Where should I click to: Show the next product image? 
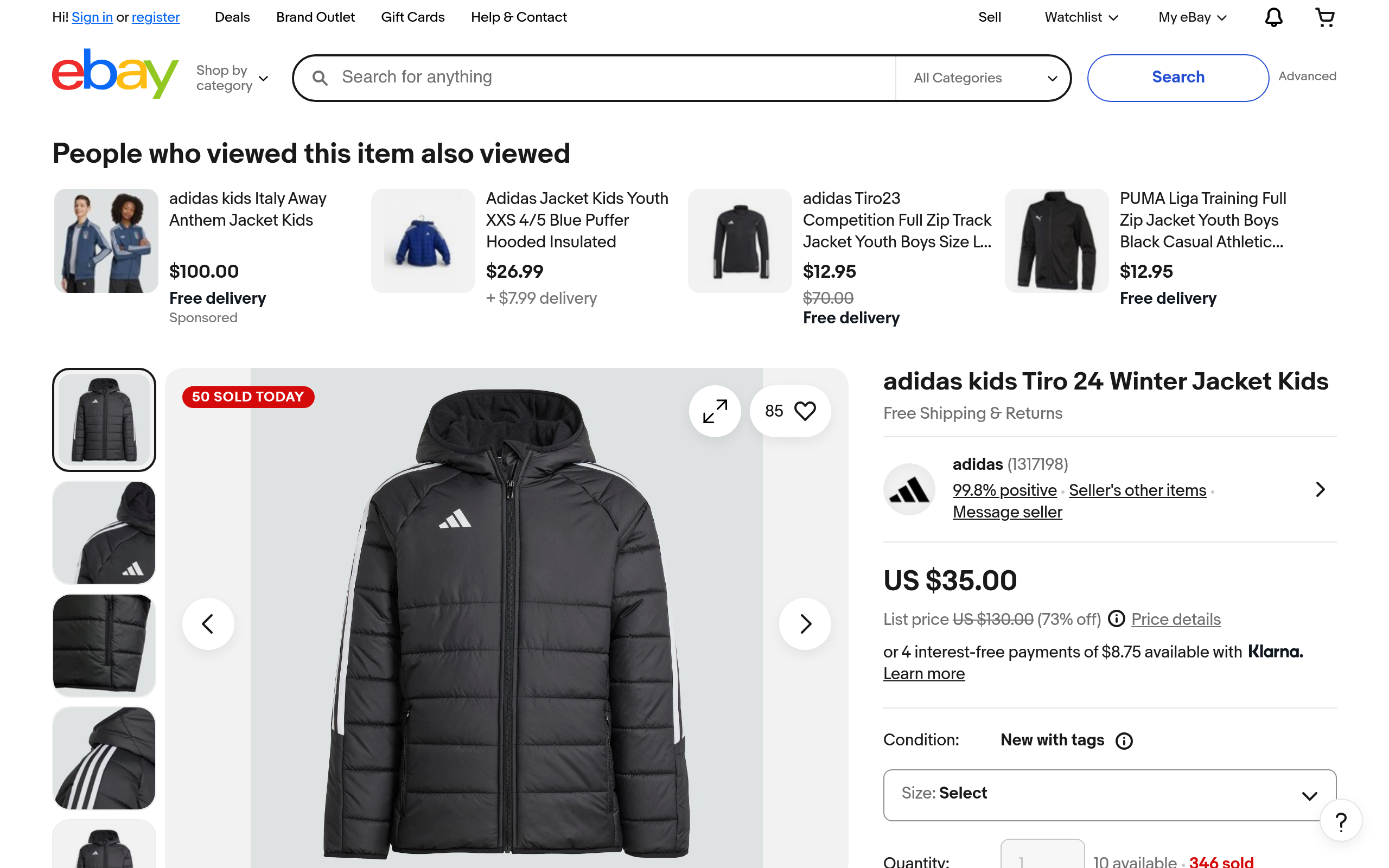click(805, 623)
